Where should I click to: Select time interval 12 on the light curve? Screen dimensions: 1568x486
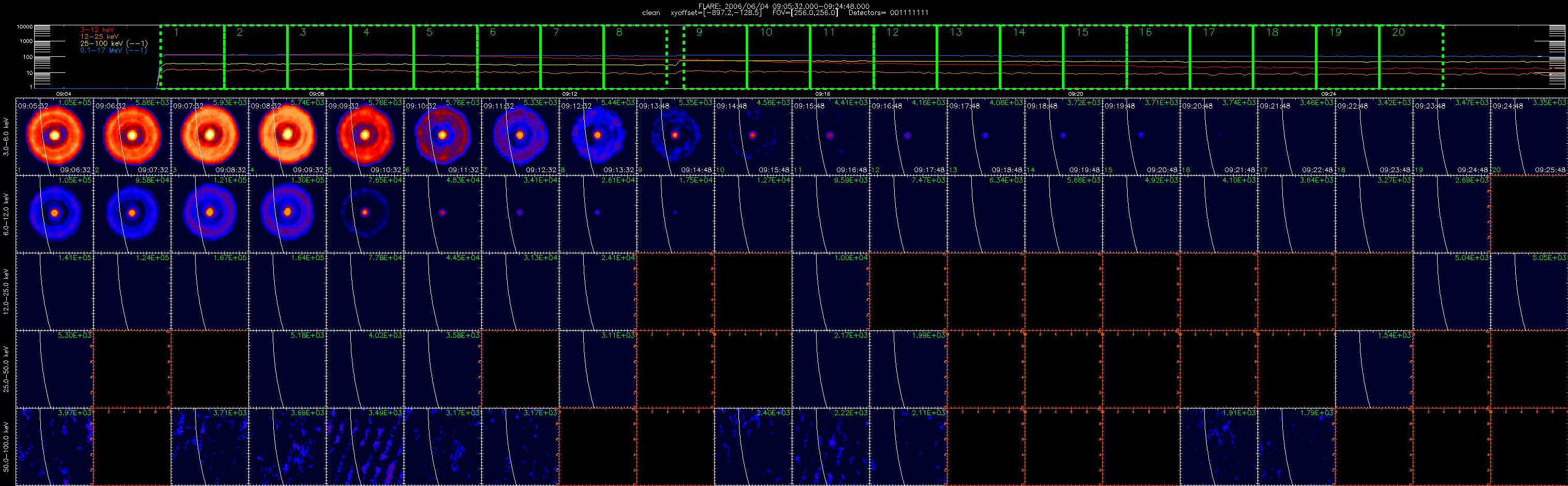point(905,57)
